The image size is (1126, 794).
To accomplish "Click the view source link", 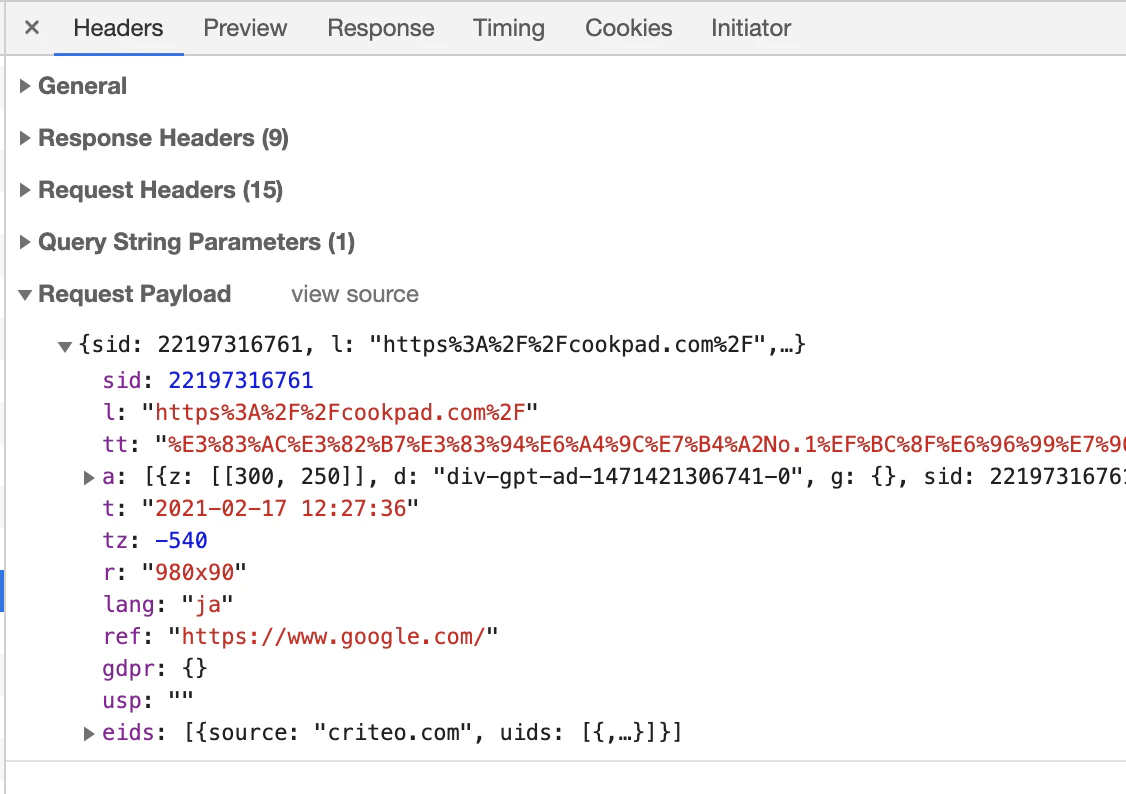I will click(x=355, y=294).
